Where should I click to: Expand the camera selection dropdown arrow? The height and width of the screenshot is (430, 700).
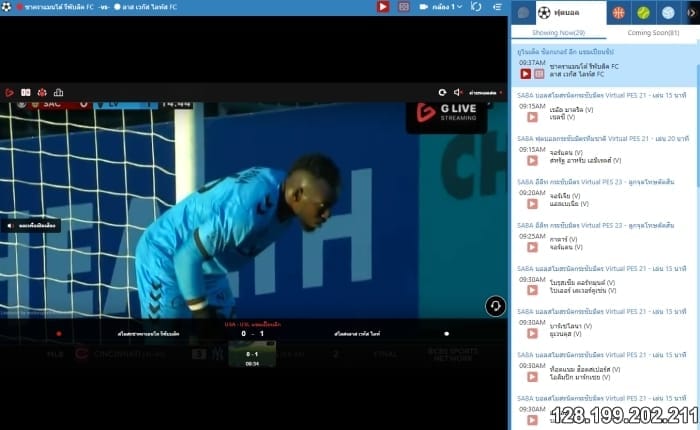(x=459, y=7)
